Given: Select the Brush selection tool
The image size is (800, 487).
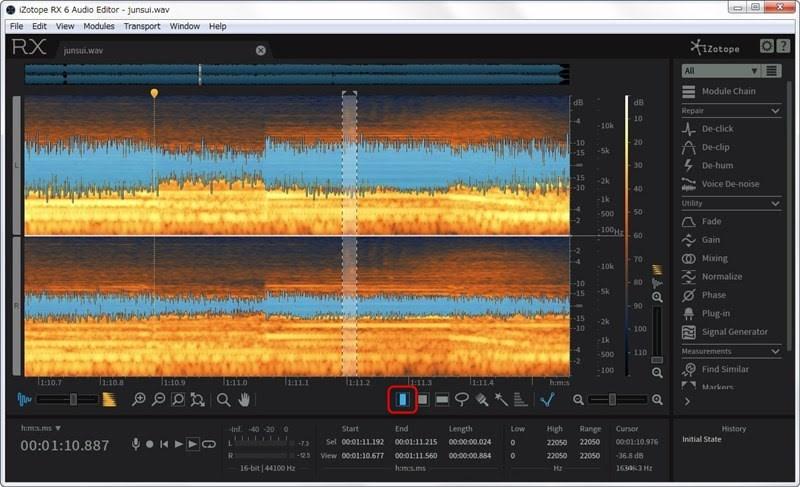Looking at the screenshot, I should point(482,400).
